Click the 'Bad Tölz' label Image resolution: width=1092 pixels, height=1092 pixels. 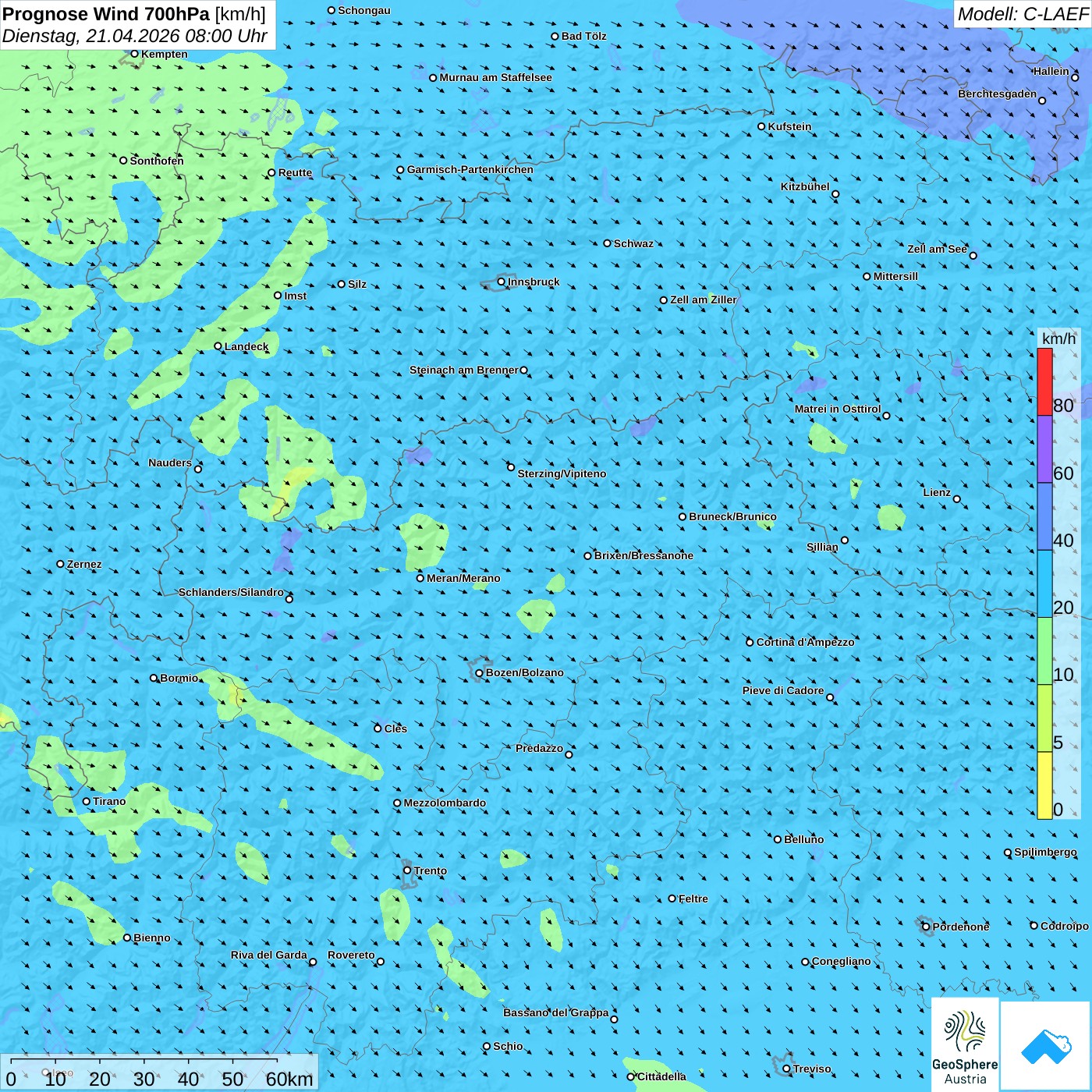[x=584, y=36]
